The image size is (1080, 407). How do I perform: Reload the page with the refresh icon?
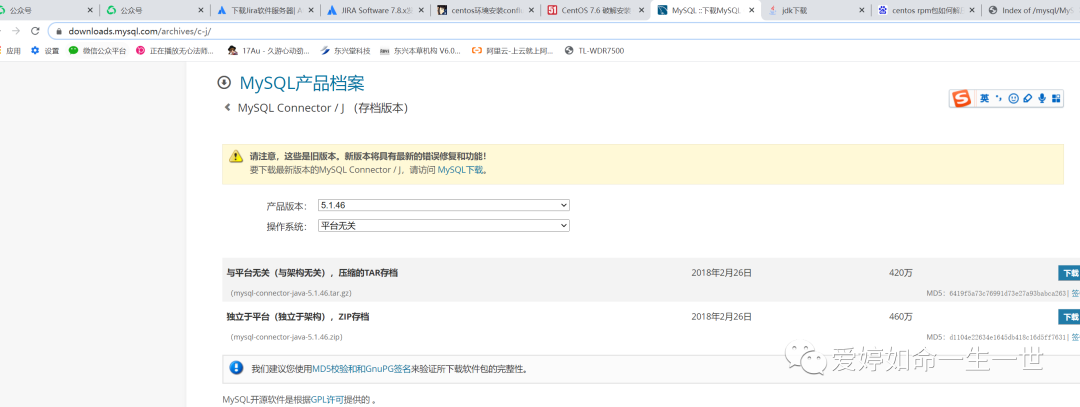pos(35,31)
